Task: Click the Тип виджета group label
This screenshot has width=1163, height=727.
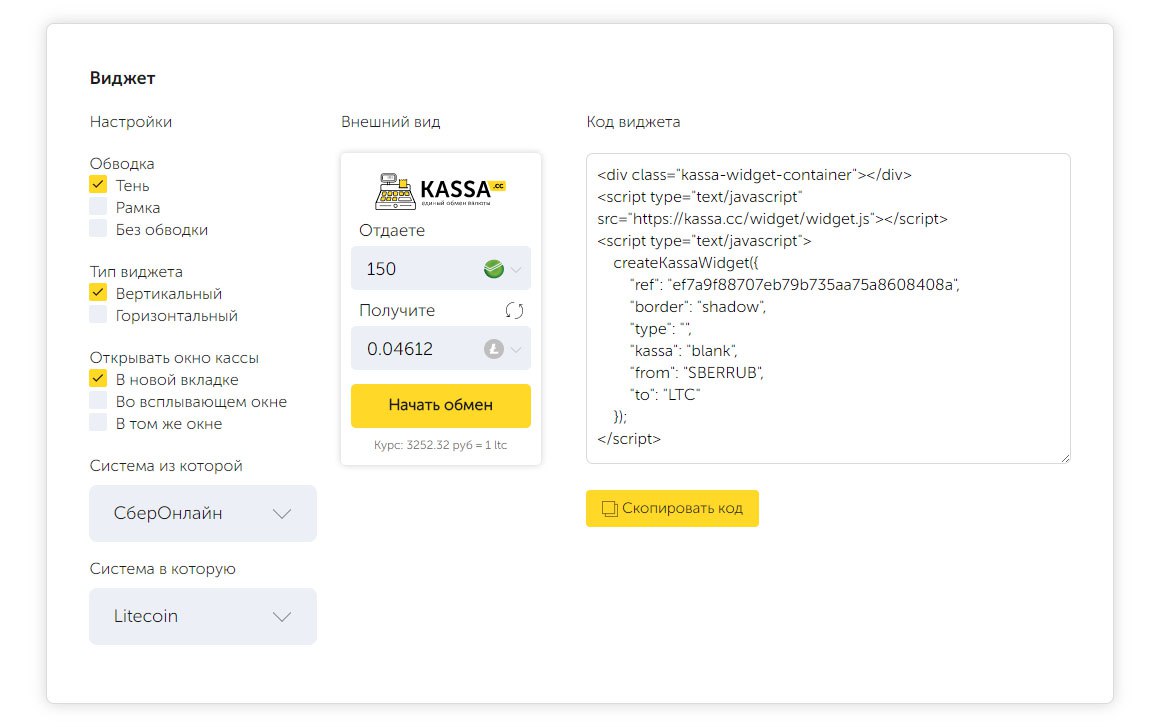Action: [136, 272]
